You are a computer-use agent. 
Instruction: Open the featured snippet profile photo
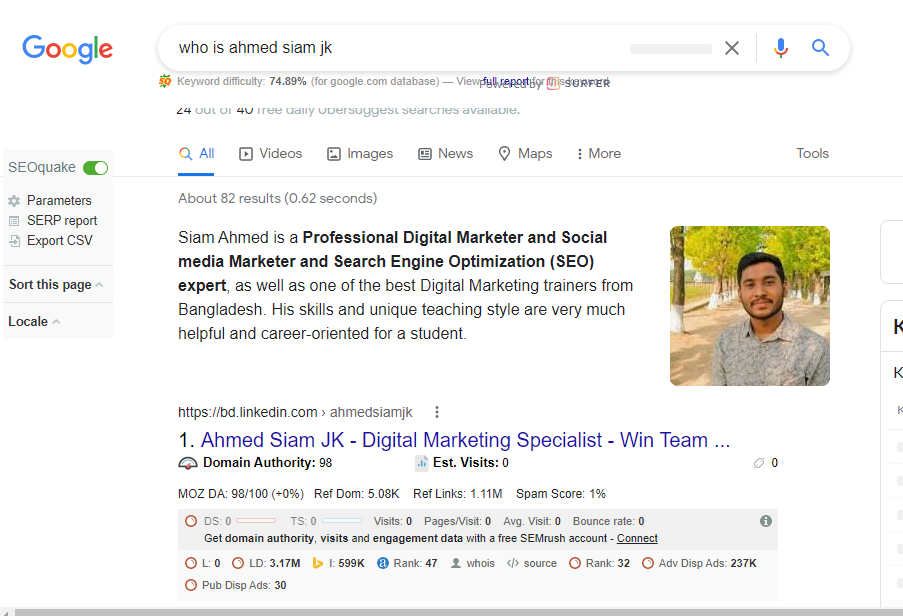tap(750, 306)
